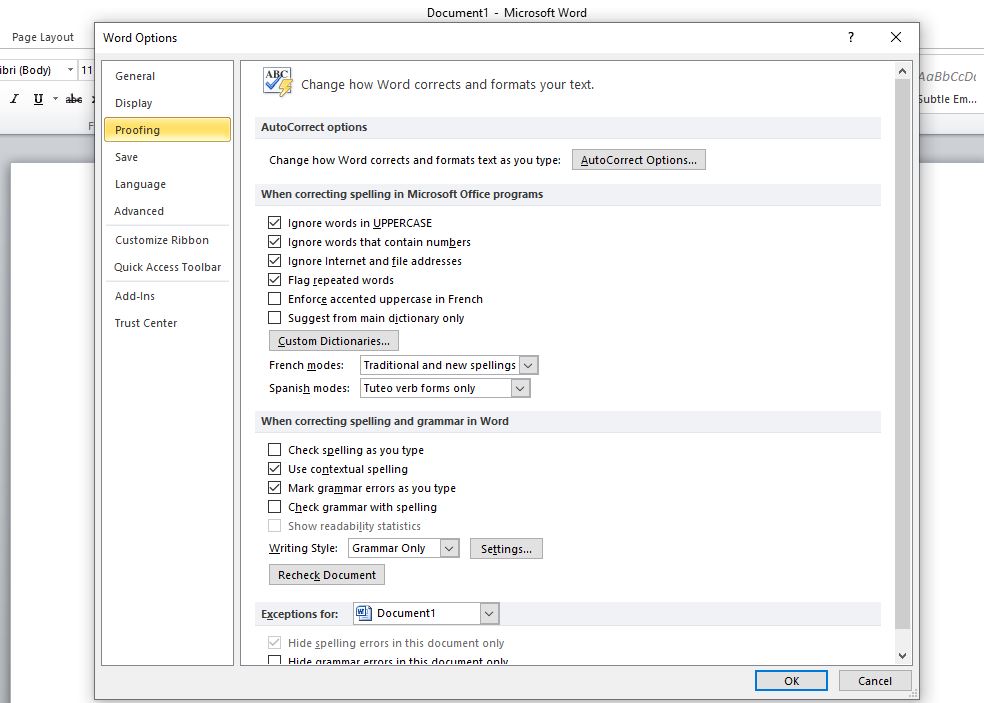
Task: Confirm with the OK button
Action: tap(791, 680)
